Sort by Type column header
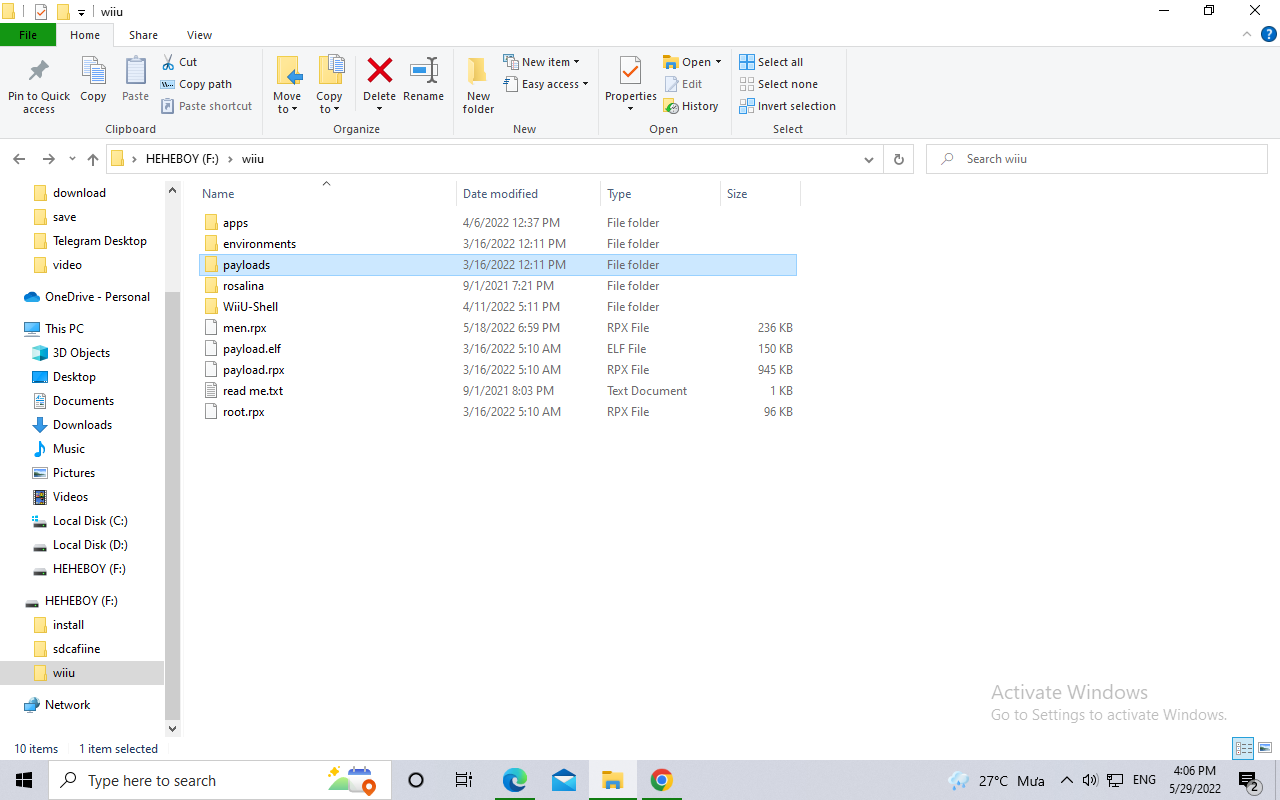This screenshot has width=1280, height=800. coord(660,193)
